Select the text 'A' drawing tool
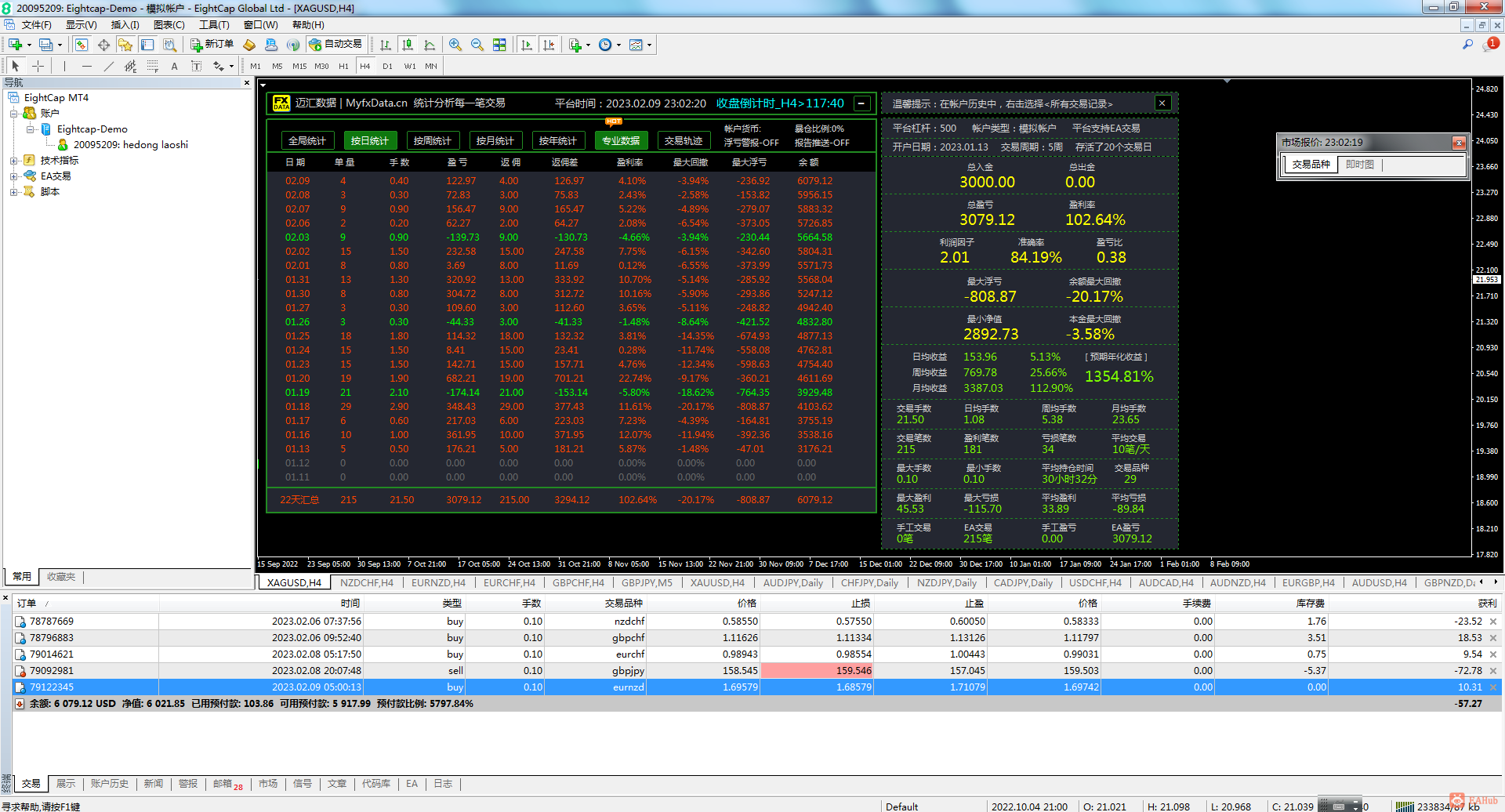 click(174, 66)
